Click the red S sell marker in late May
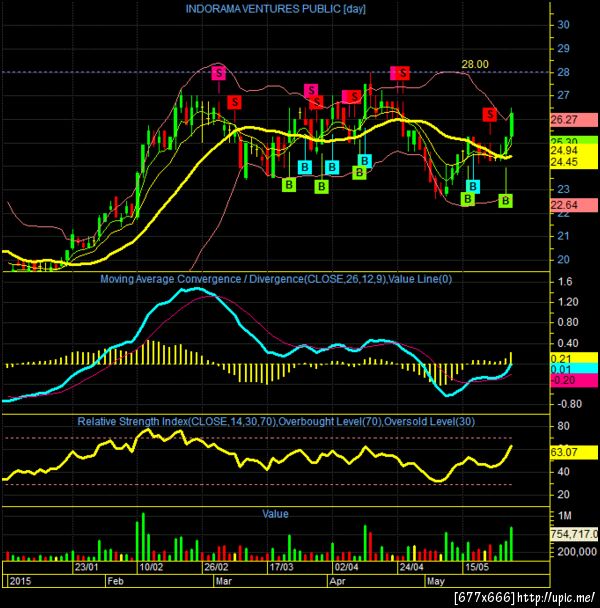Viewport: 600px width, 608px height. 490,114
